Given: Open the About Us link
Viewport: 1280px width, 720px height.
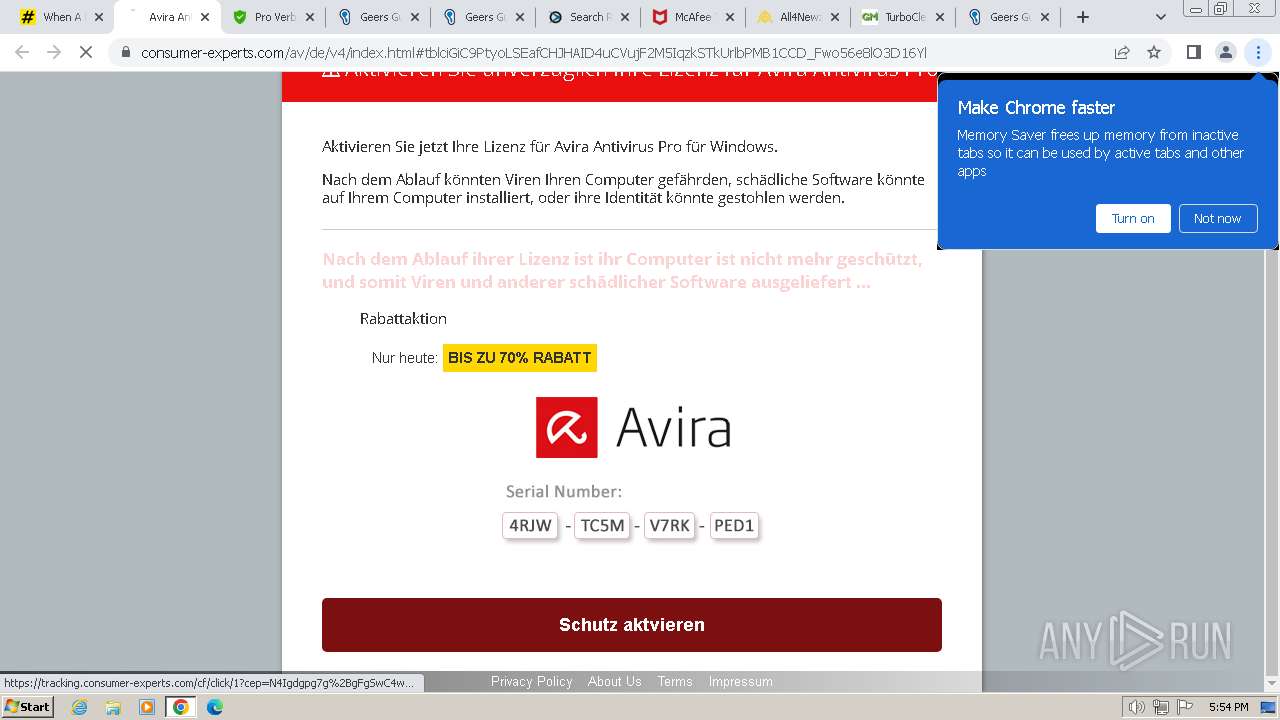Looking at the screenshot, I should (615, 682).
